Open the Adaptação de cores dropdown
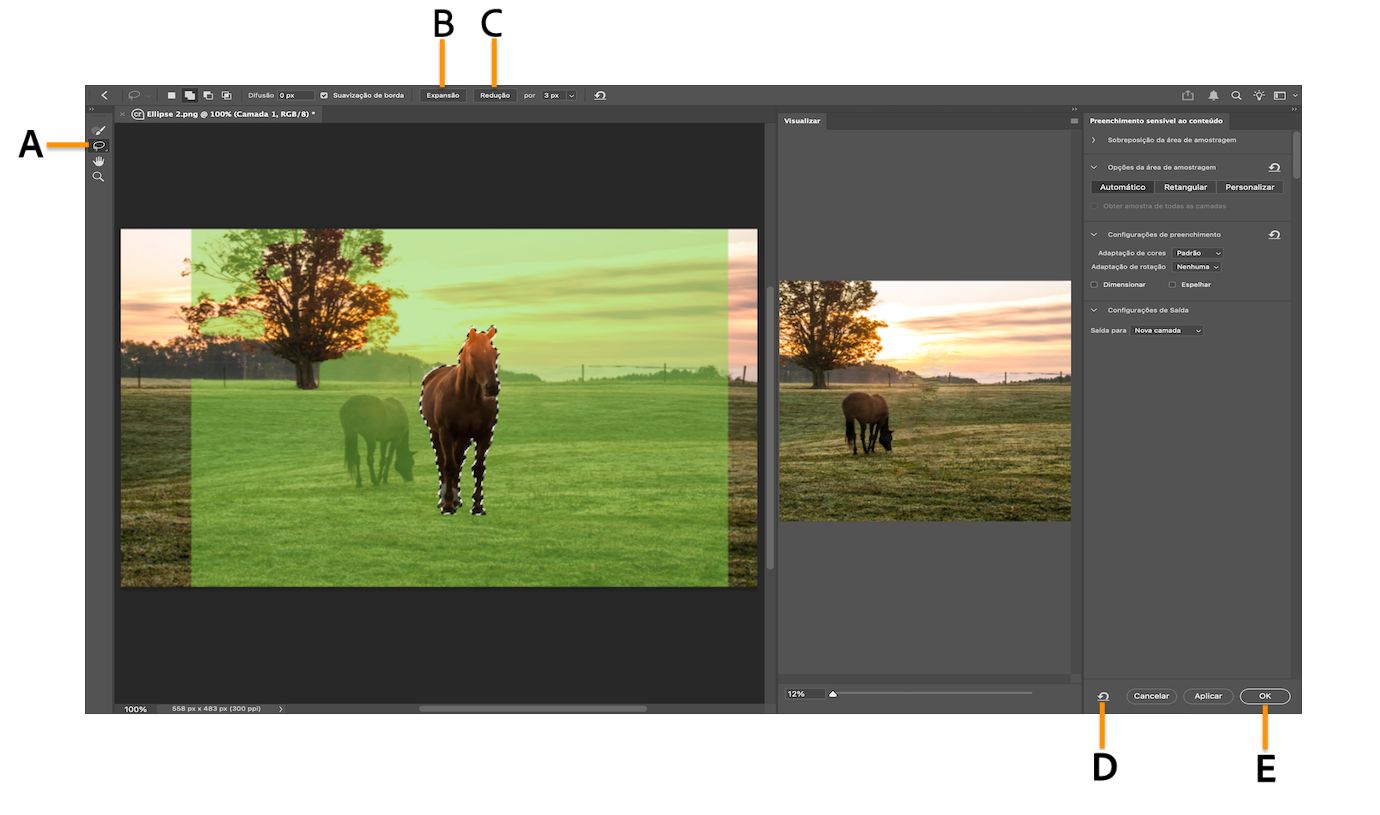1380x815 pixels. coord(1200,252)
